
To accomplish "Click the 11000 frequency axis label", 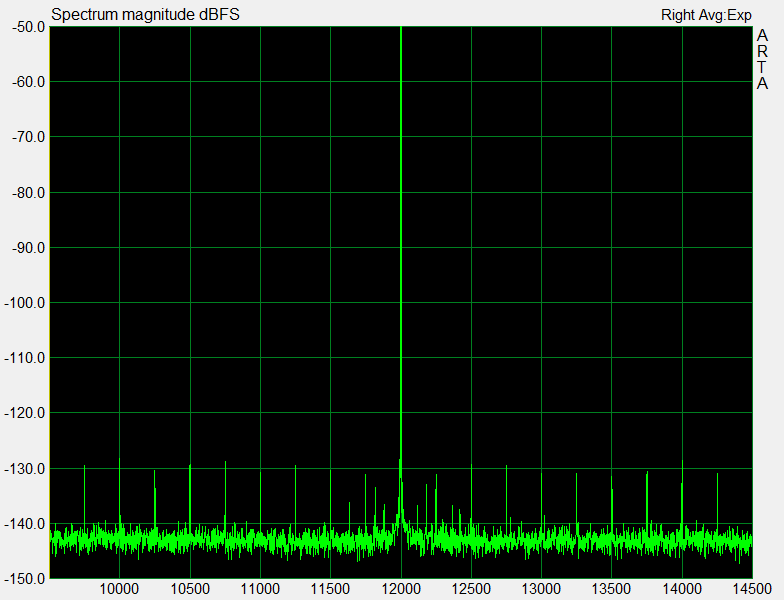I will coord(260,589).
